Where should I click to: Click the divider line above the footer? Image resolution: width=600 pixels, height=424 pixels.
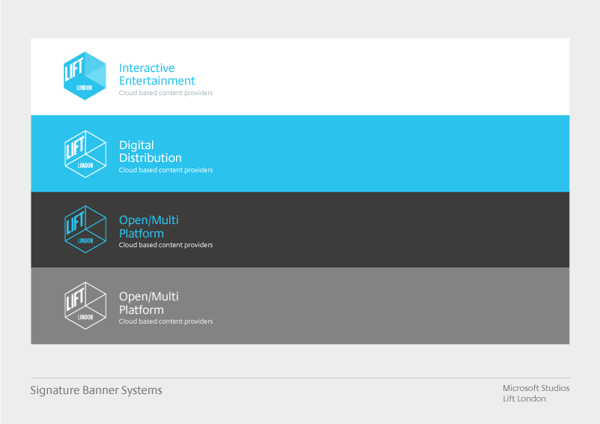coord(300,378)
